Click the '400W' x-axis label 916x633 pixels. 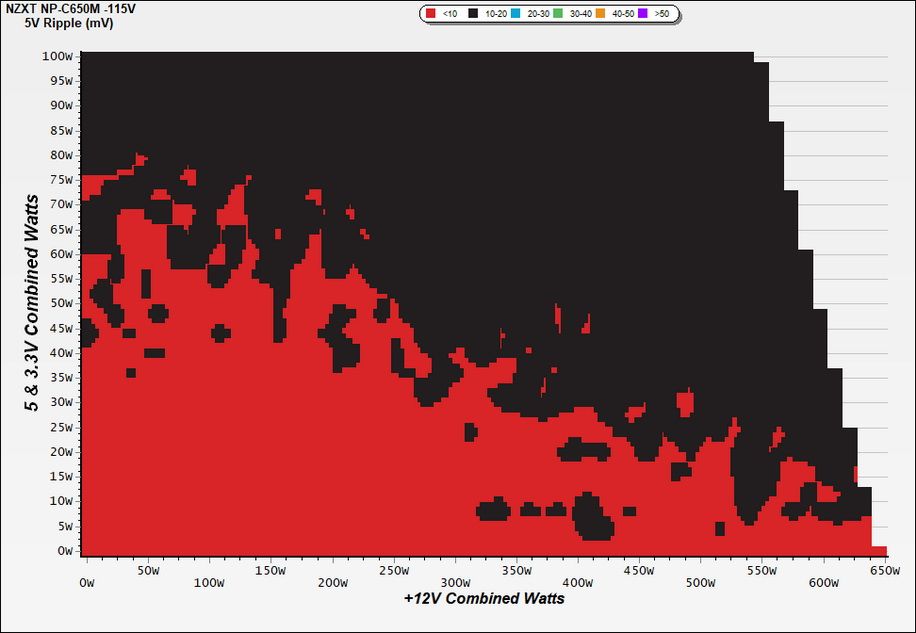click(578, 583)
